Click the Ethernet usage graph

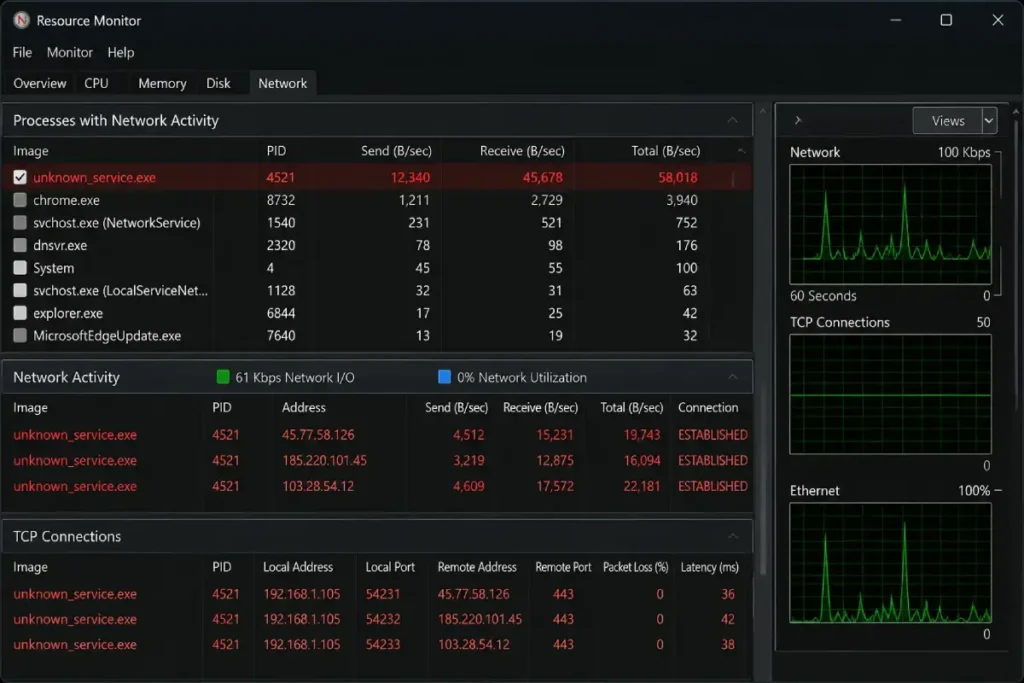click(890, 564)
